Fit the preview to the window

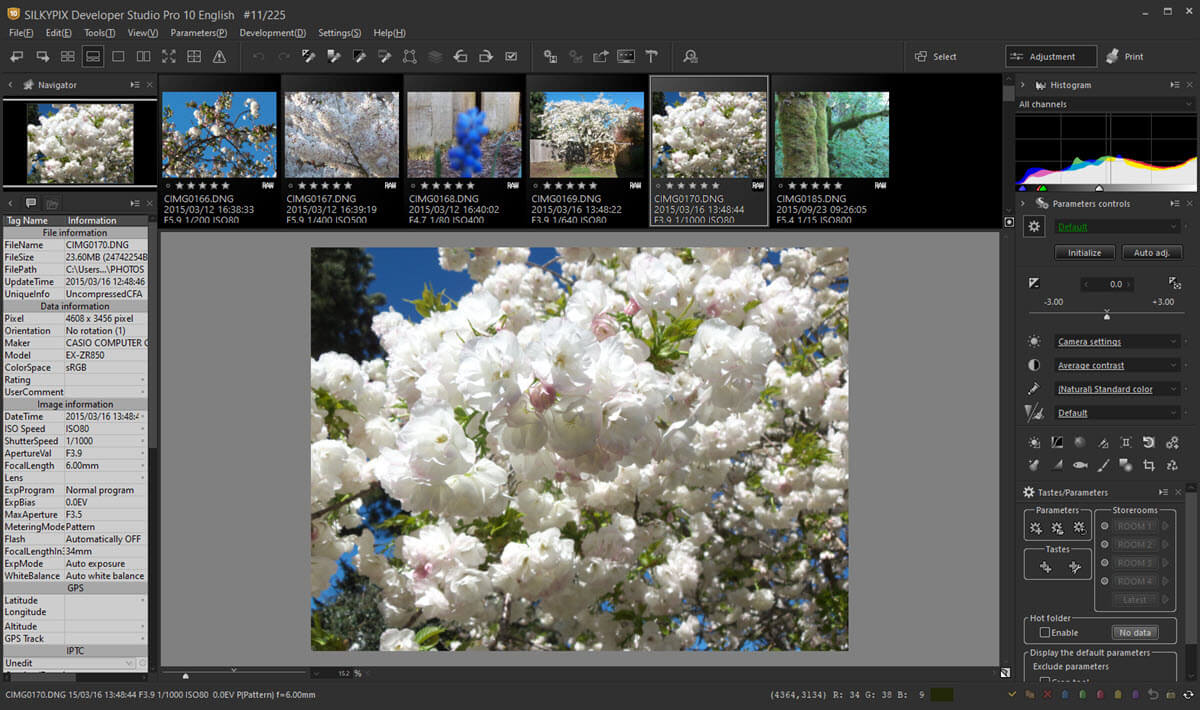pos(169,56)
